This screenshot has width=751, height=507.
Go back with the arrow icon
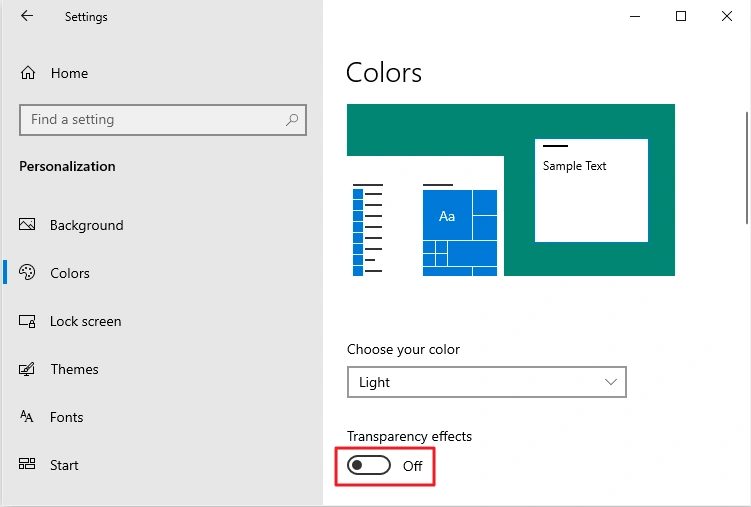(27, 16)
